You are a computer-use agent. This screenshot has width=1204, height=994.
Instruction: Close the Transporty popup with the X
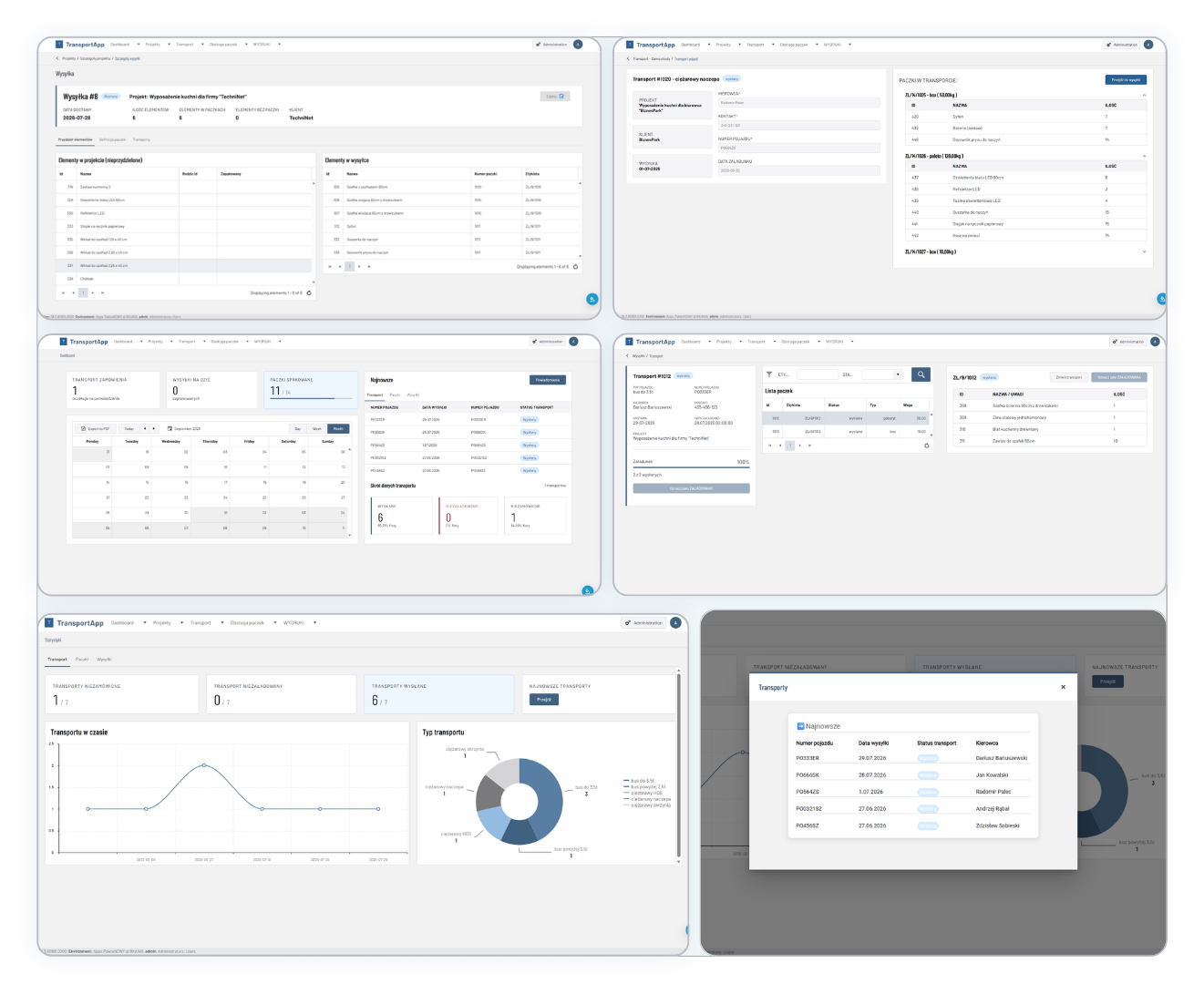click(x=1063, y=687)
